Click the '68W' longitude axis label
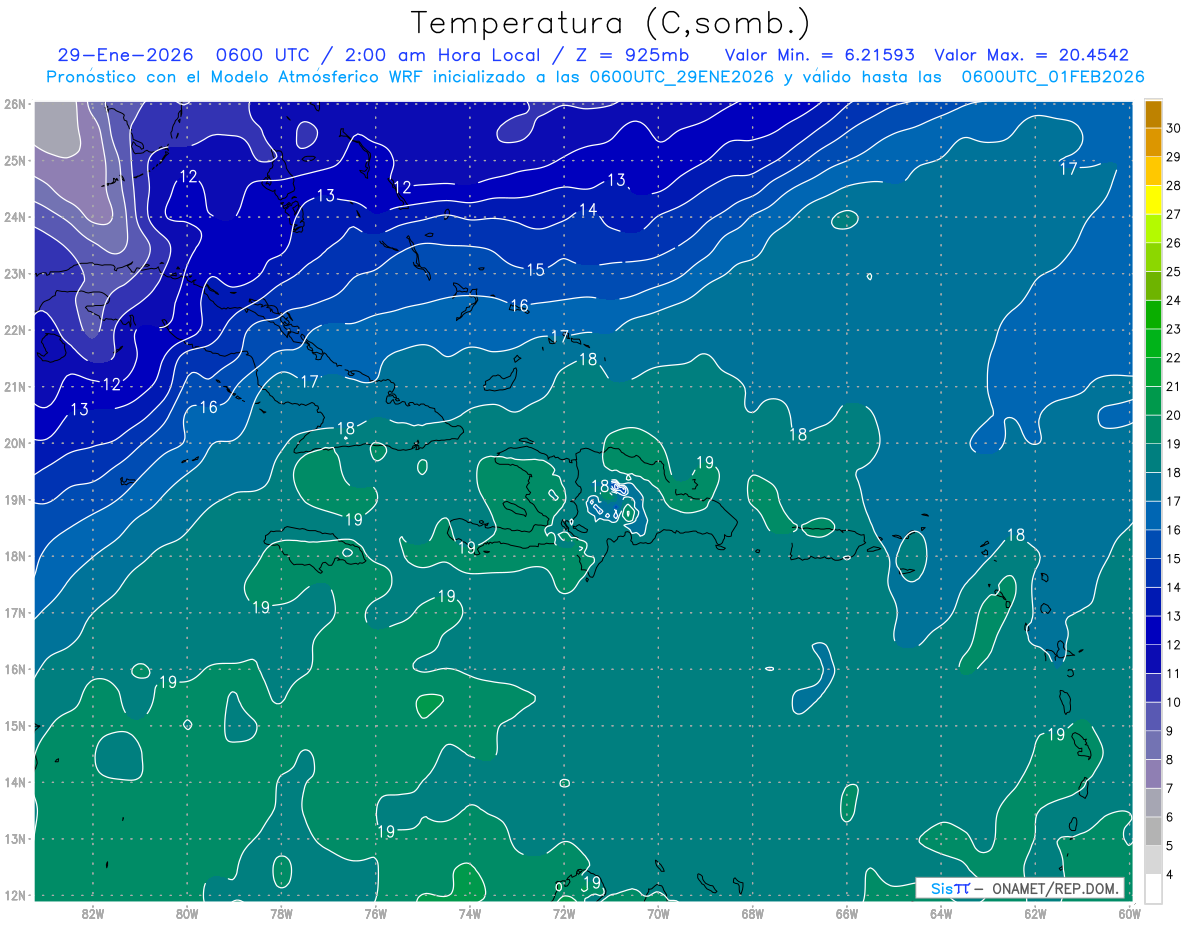The width and height of the screenshot is (1200, 927). point(752,912)
